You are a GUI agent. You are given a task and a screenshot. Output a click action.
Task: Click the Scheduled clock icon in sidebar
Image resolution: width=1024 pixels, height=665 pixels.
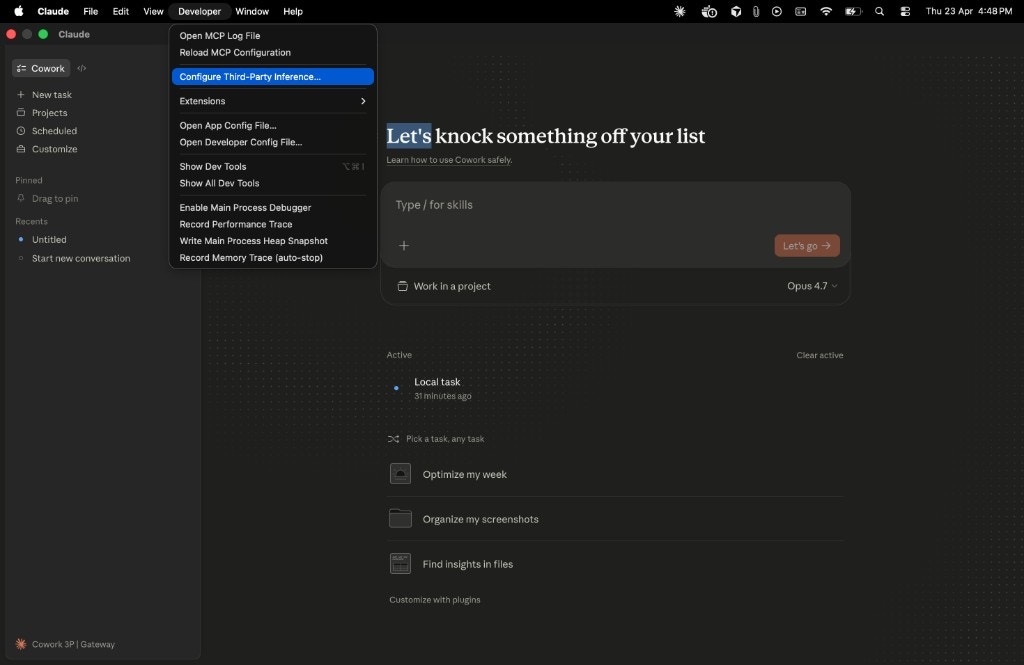point(21,131)
